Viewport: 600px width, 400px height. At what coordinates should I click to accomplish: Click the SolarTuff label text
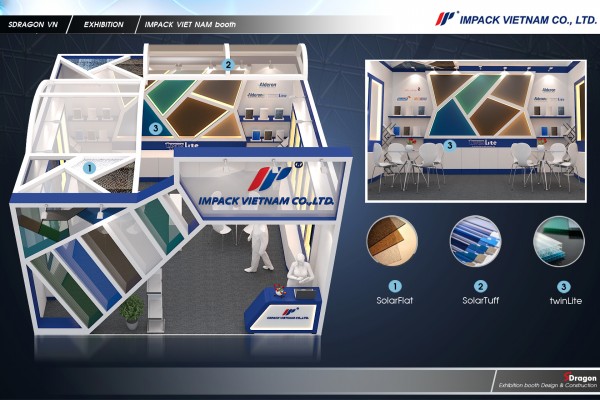click(481, 300)
